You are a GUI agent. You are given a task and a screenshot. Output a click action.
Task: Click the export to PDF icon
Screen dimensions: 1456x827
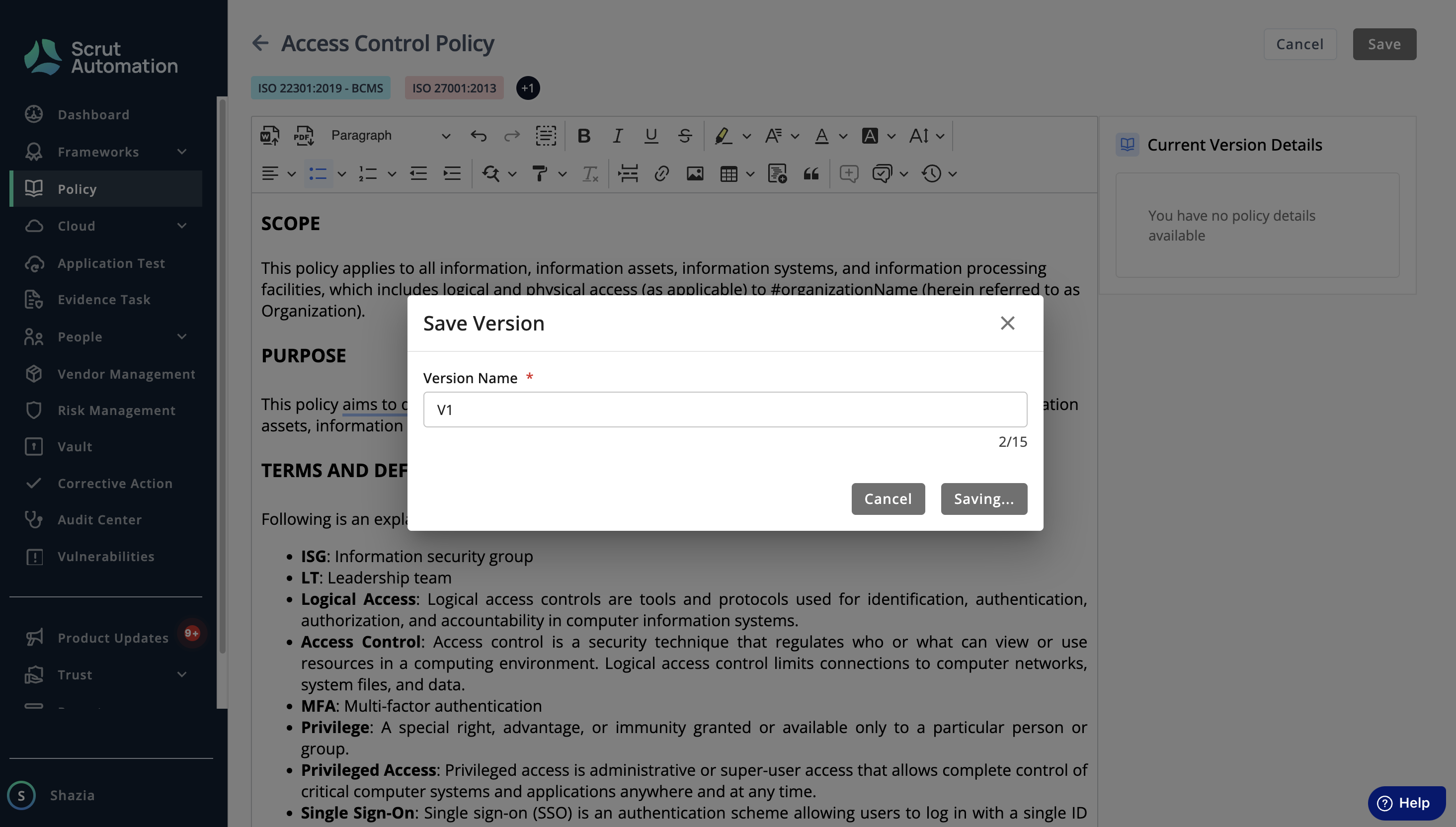click(x=304, y=136)
